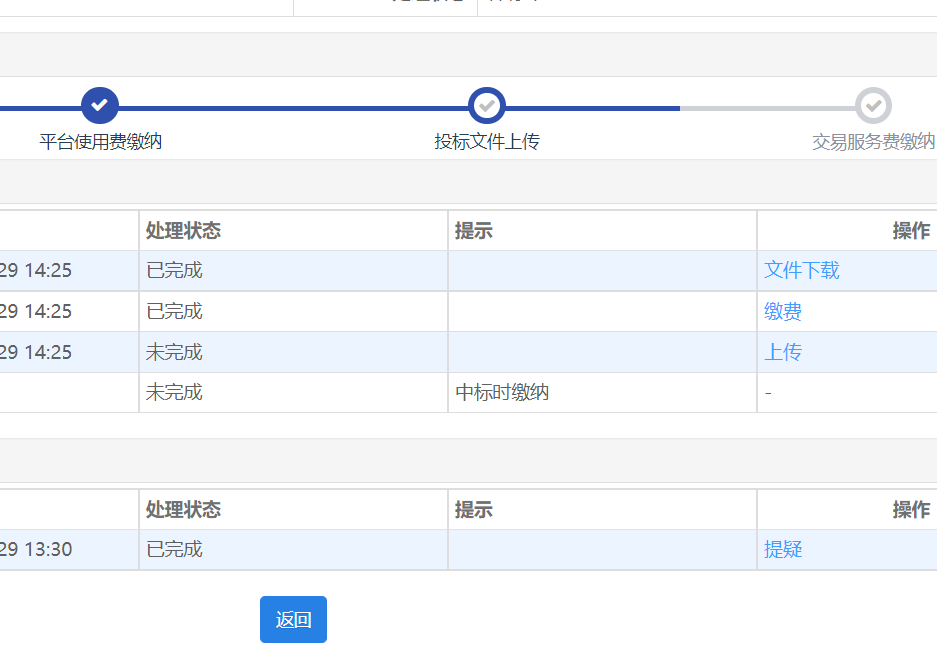This screenshot has width=937, height=651.
Task: Click the 中标时缴纳 hint cell
Action: (502, 393)
